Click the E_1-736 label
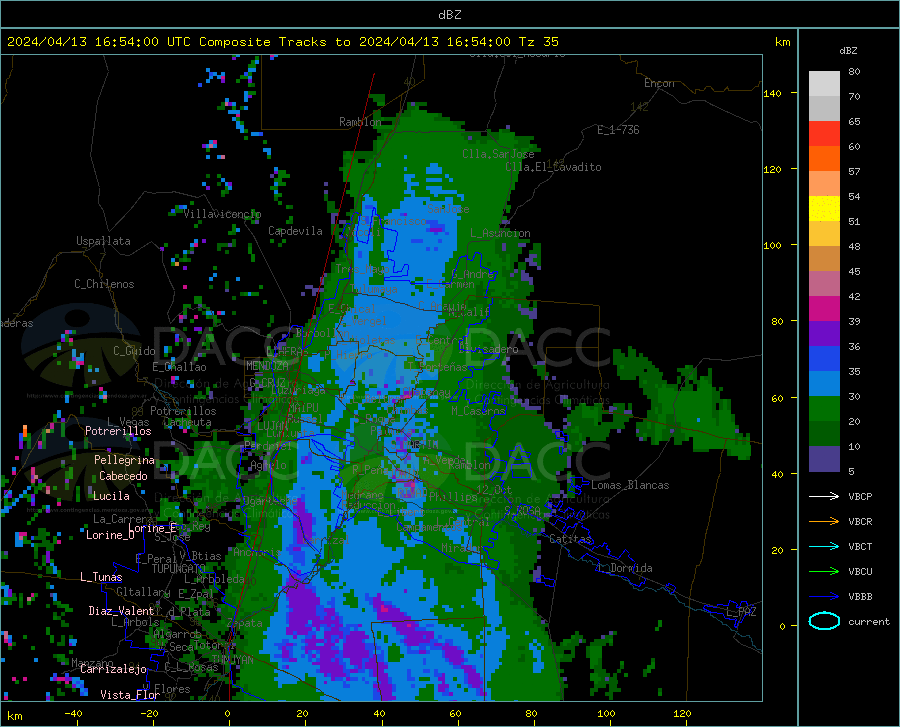This screenshot has height=727, width=900. pyautogui.click(x=618, y=130)
